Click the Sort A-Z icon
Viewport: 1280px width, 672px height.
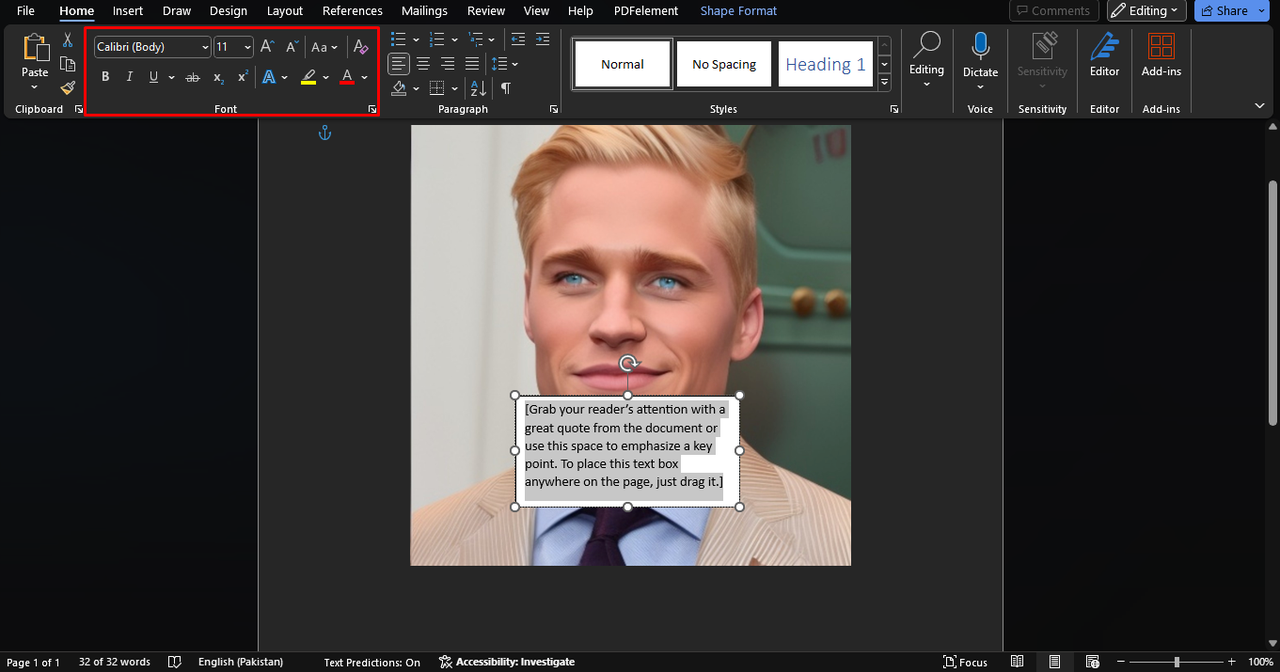[479, 88]
